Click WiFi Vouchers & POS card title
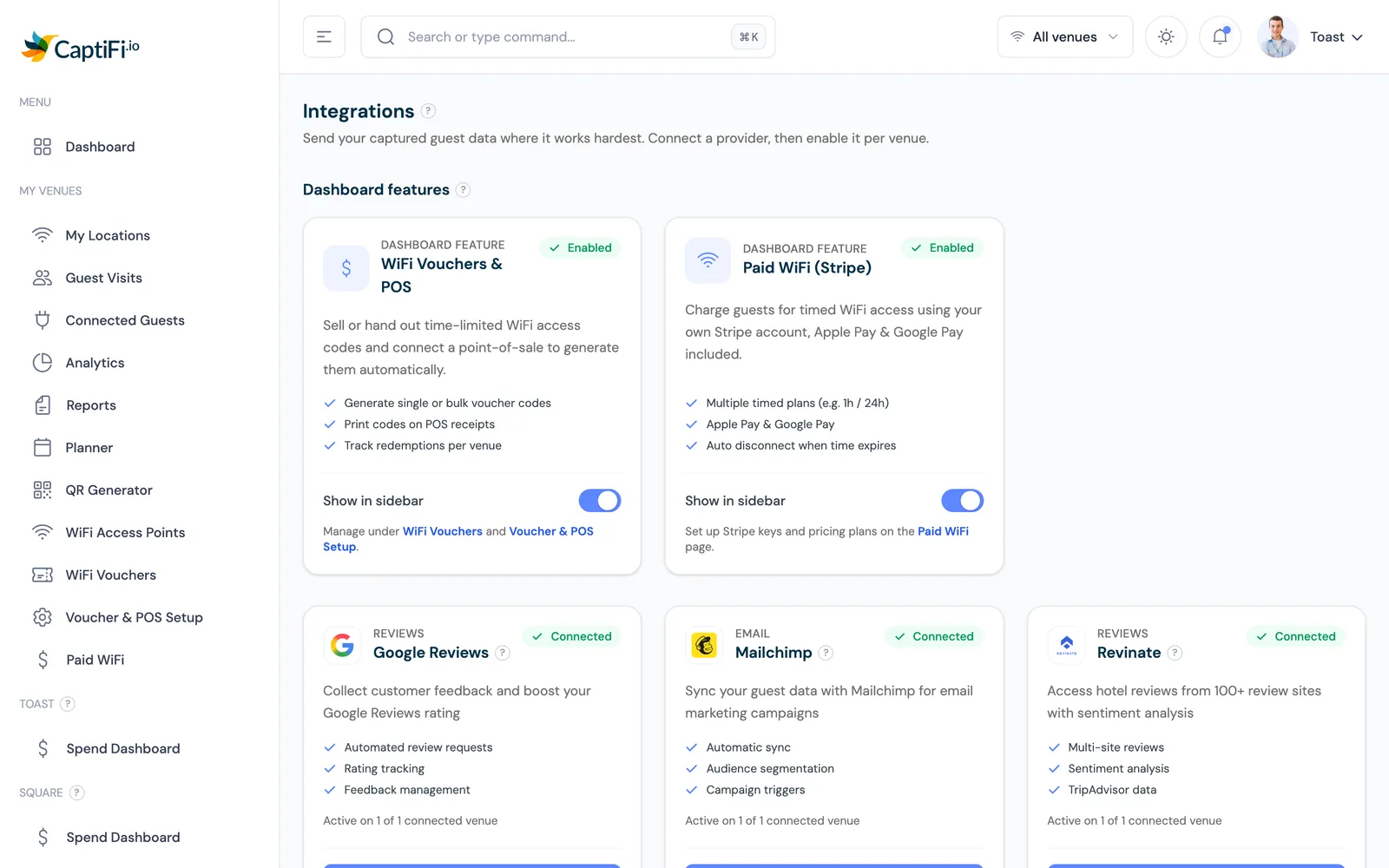Image resolution: width=1389 pixels, height=868 pixels. pos(442,275)
